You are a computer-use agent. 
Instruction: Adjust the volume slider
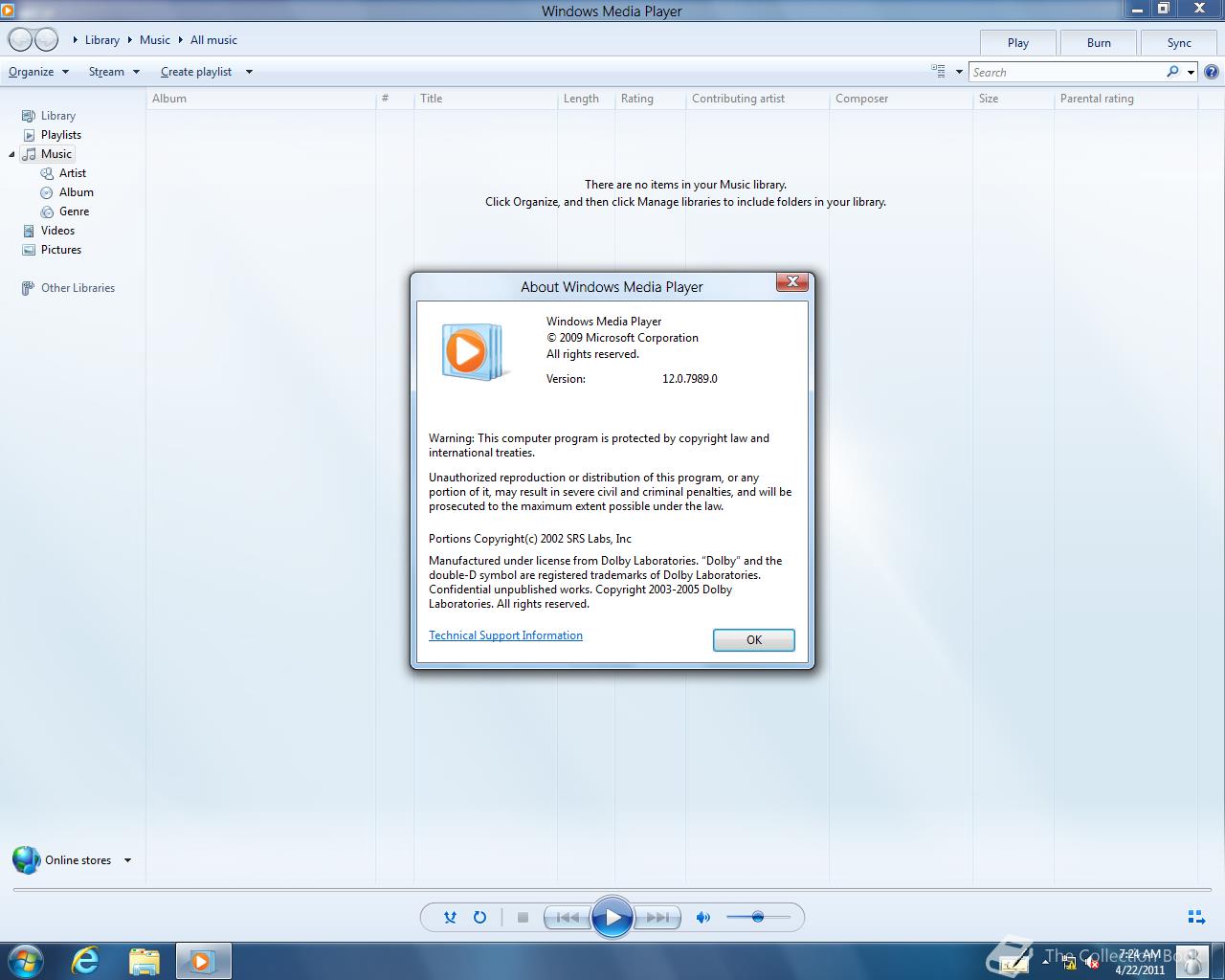pyautogui.click(x=758, y=917)
